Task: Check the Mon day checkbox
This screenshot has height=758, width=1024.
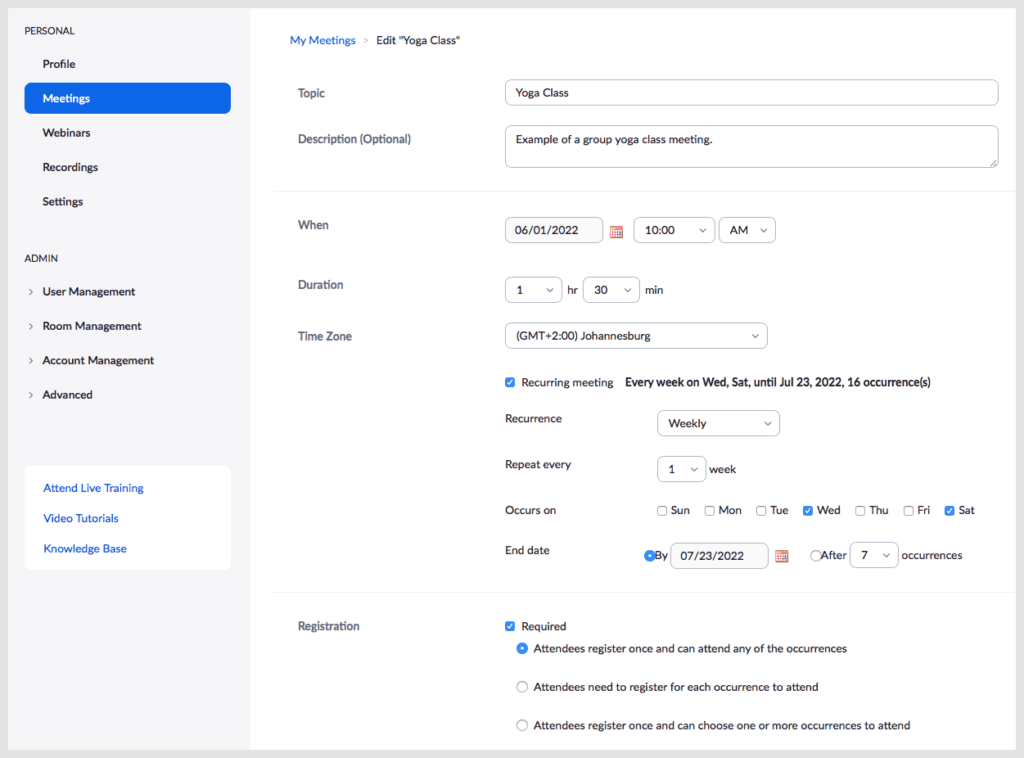Action: (x=710, y=511)
